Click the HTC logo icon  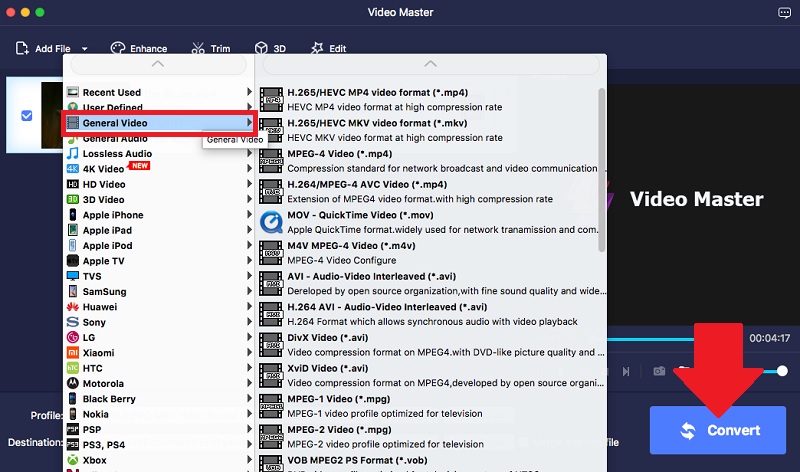click(x=73, y=368)
